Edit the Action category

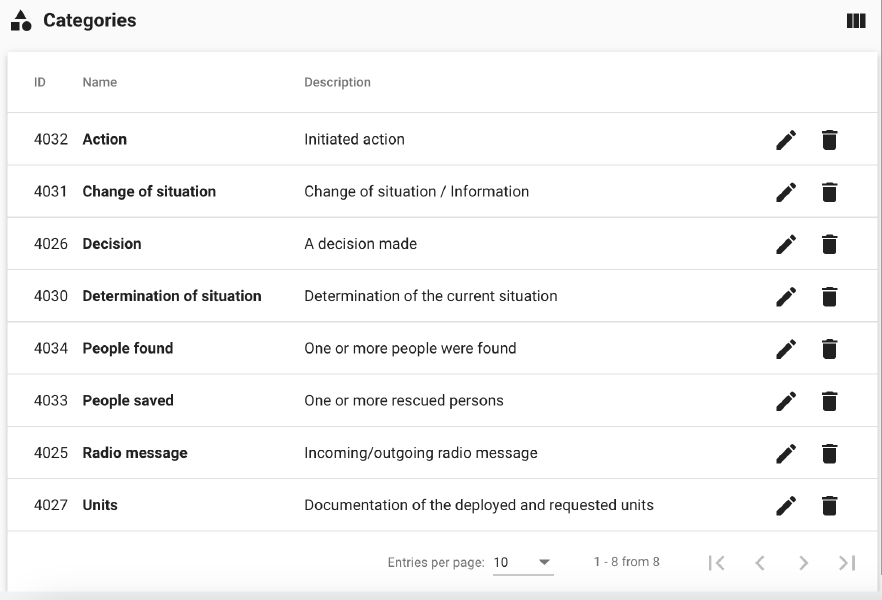786,140
